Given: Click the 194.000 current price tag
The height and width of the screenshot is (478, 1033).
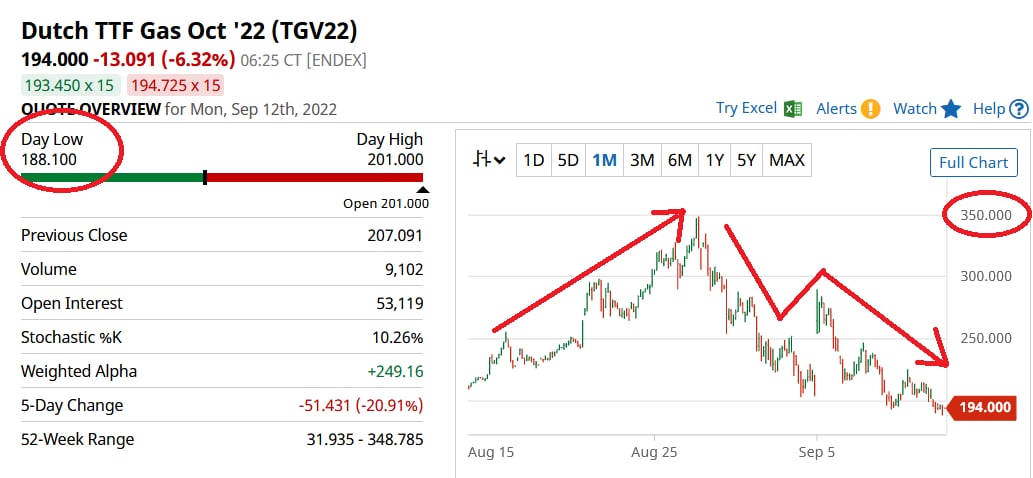Looking at the screenshot, I should click(x=985, y=407).
